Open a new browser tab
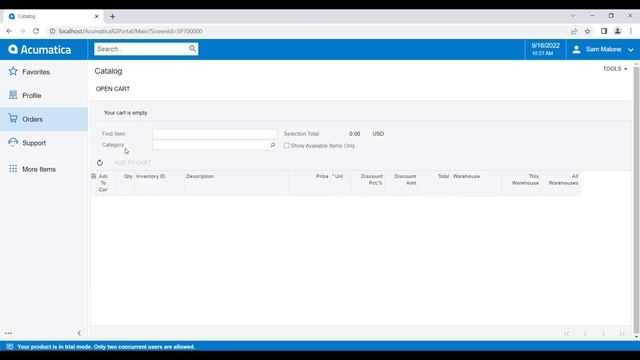The height and width of the screenshot is (360, 640). (x=112, y=16)
